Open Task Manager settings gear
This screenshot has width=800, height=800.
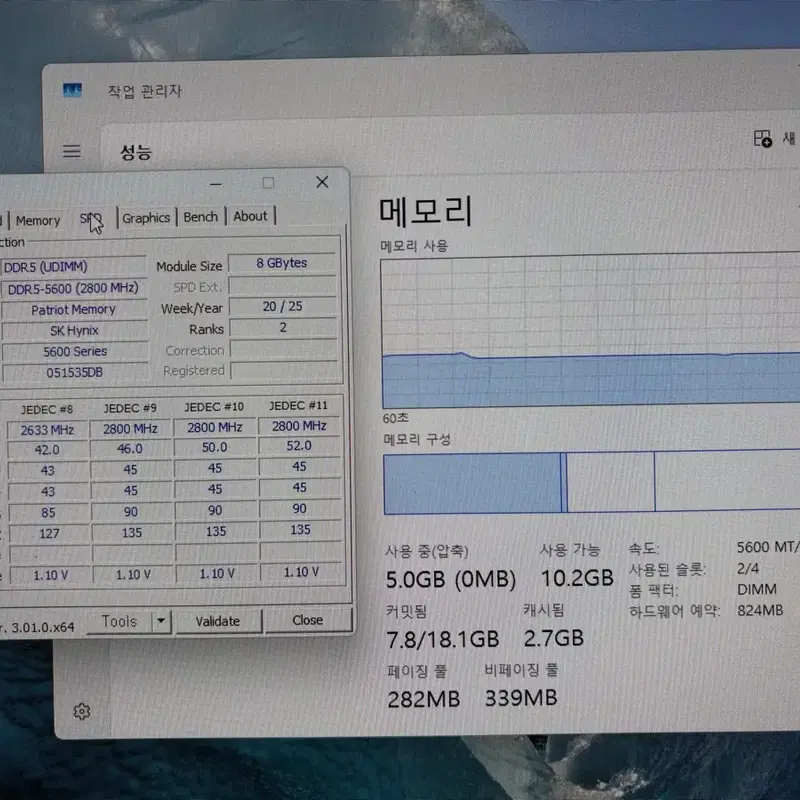[x=82, y=711]
